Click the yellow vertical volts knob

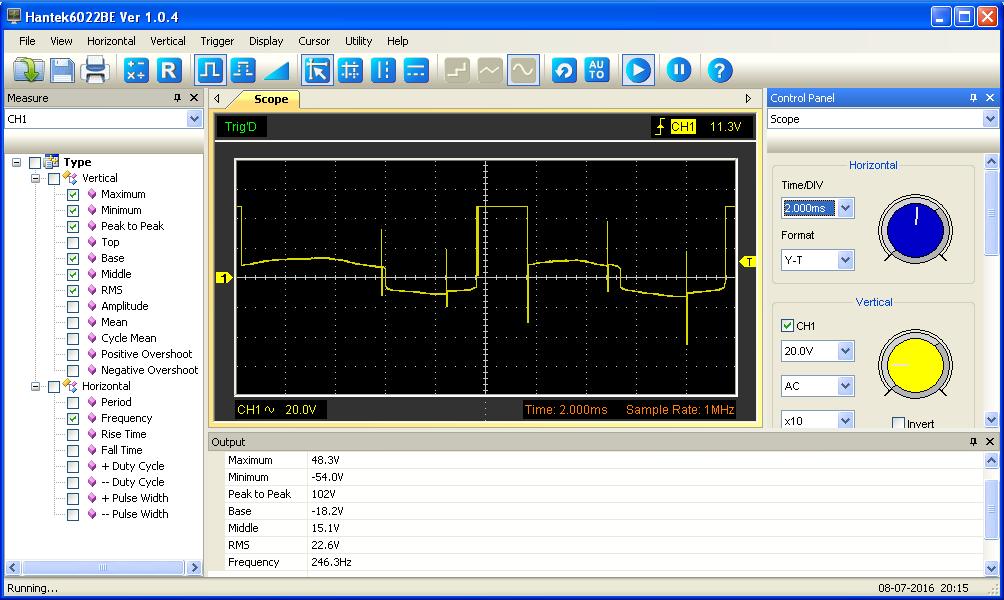coord(915,365)
